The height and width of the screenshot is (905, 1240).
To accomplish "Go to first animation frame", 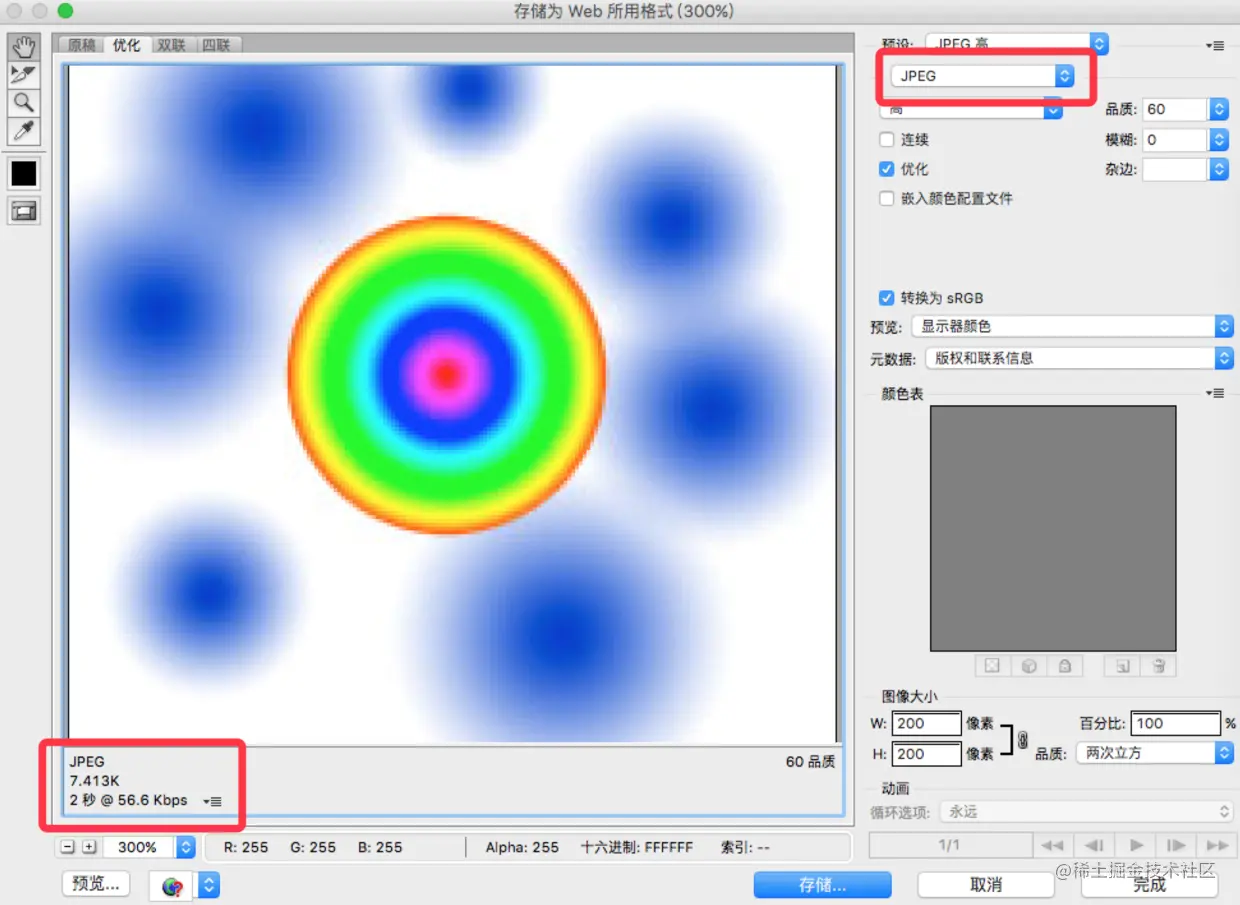I will coord(1051,845).
